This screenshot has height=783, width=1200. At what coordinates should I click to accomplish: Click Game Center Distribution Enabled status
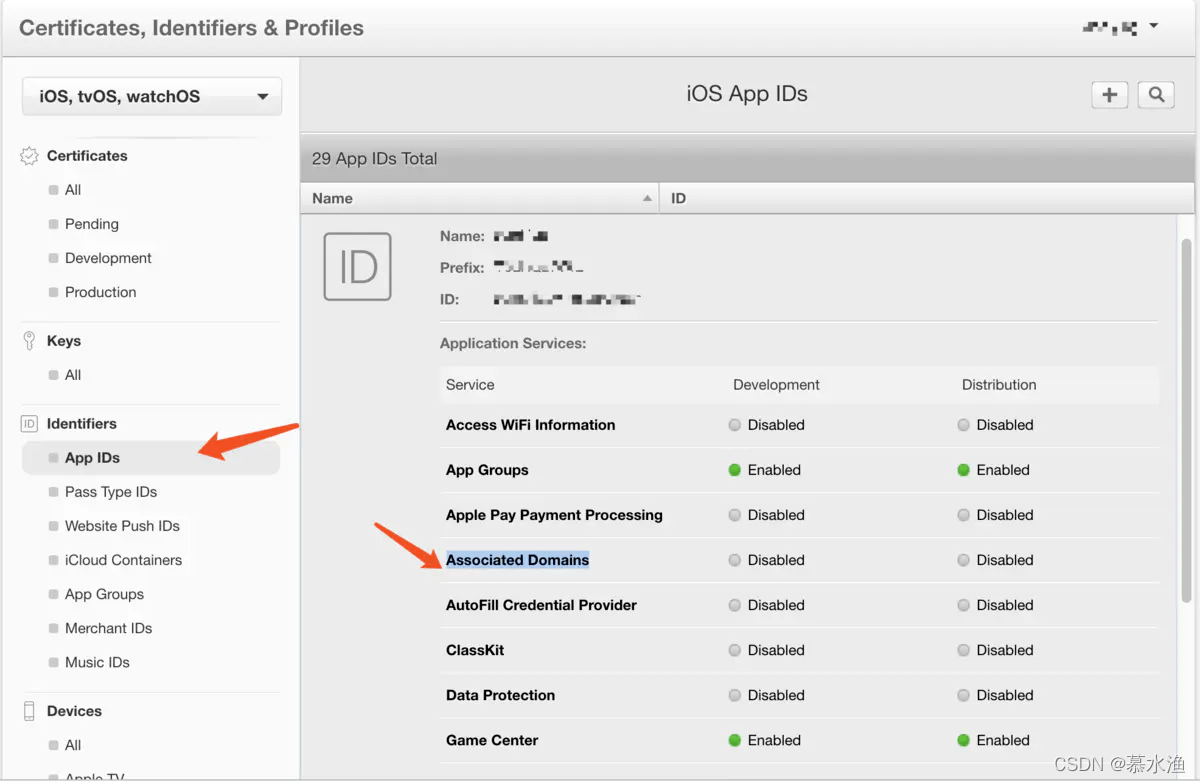(993, 740)
